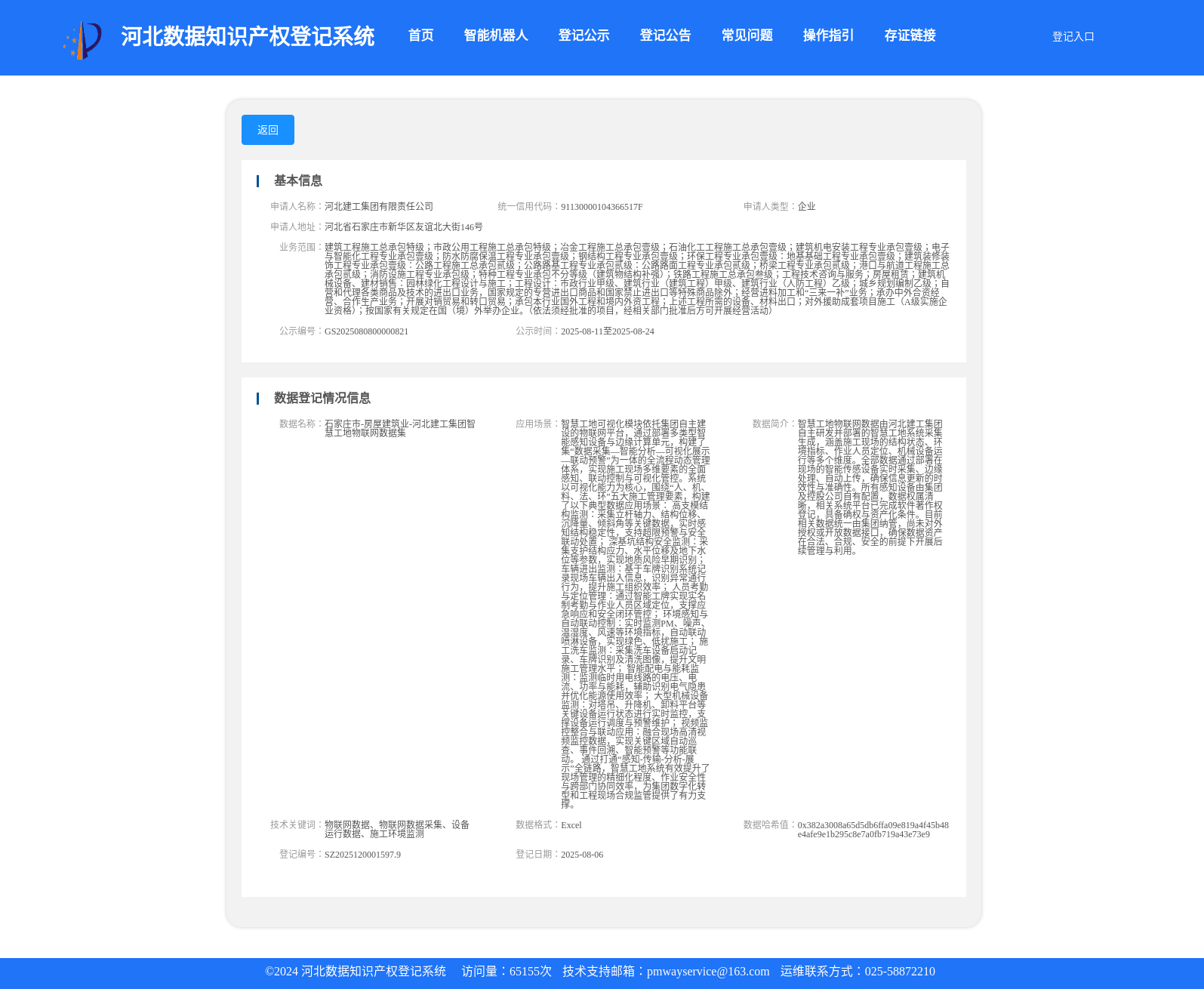
Task: Open the 智能机器人 menu item
Action: click(496, 35)
